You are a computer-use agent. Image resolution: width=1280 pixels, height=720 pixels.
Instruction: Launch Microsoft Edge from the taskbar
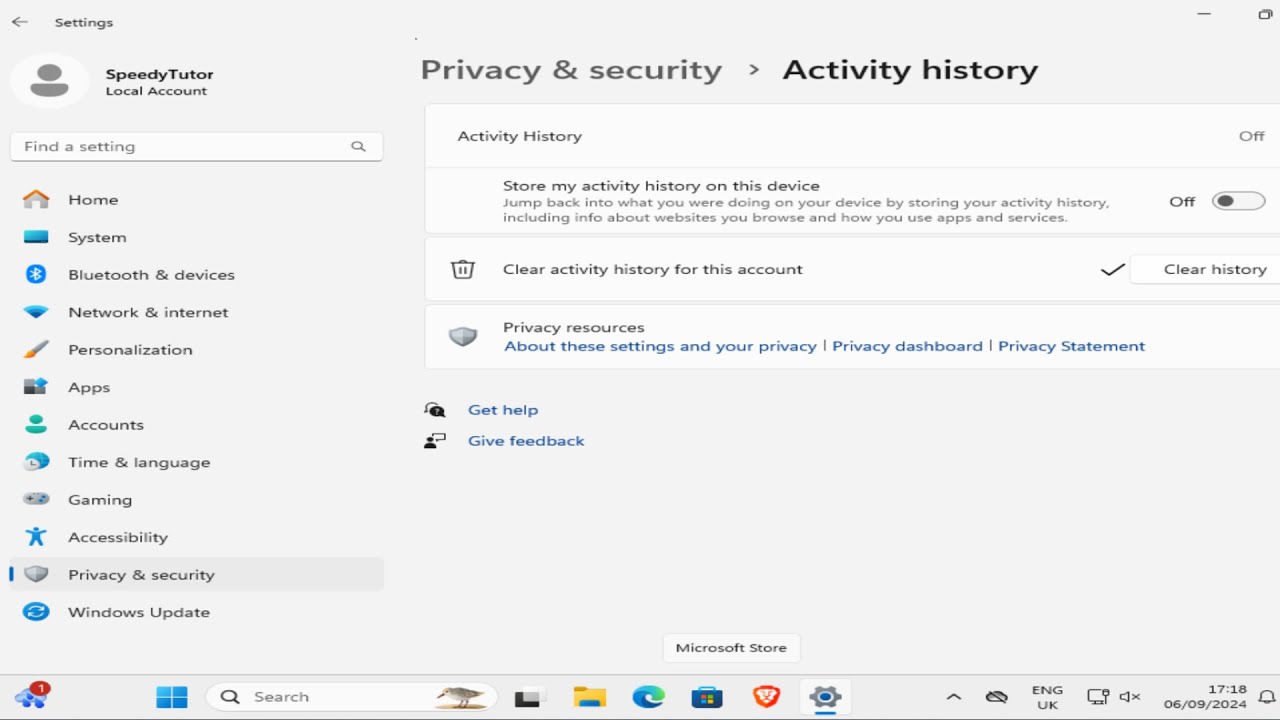[648, 697]
